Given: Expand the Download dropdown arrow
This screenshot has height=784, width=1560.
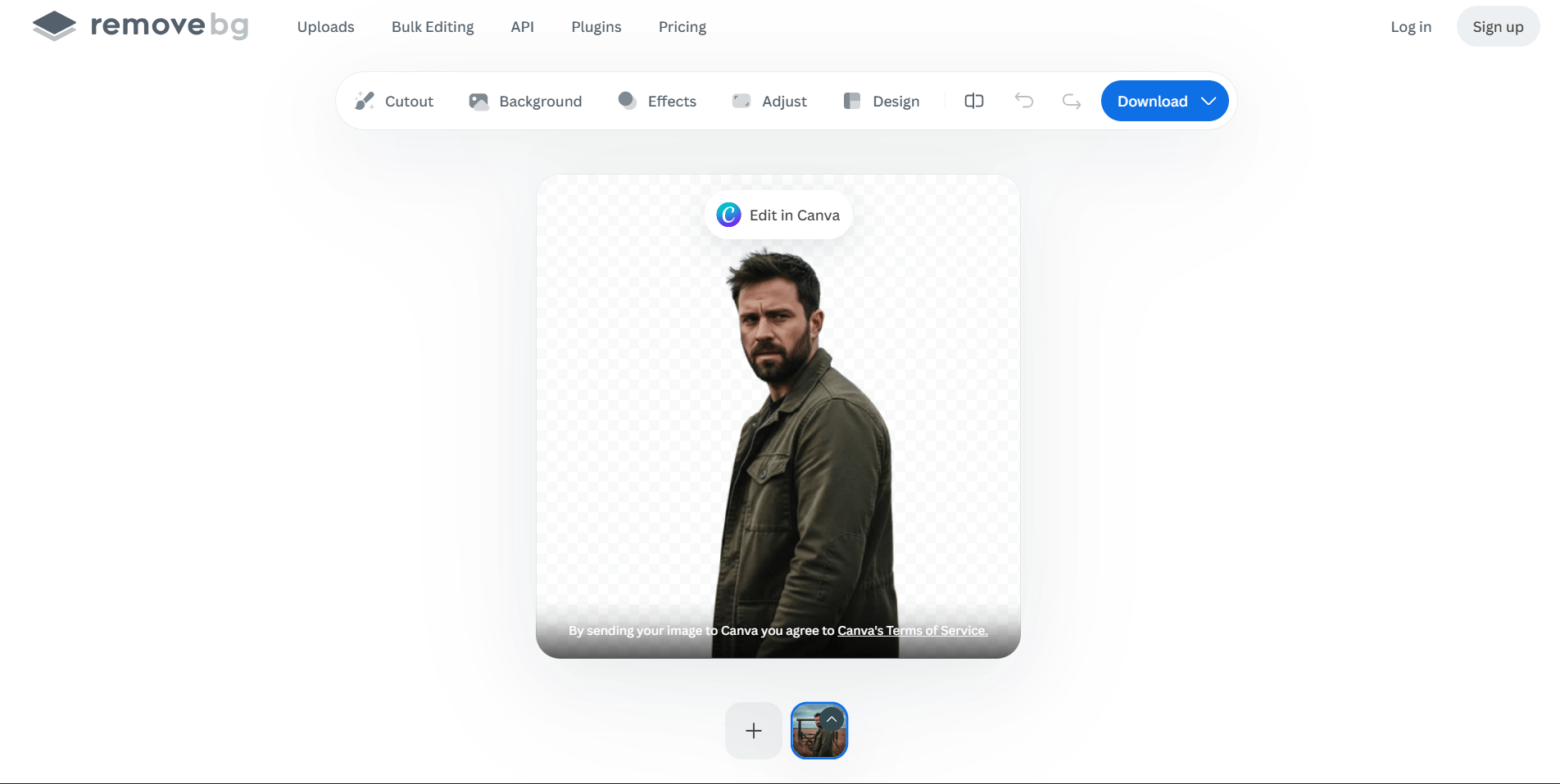Looking at the screenshot, I should pyautogui.click(x=1209, y=101).
